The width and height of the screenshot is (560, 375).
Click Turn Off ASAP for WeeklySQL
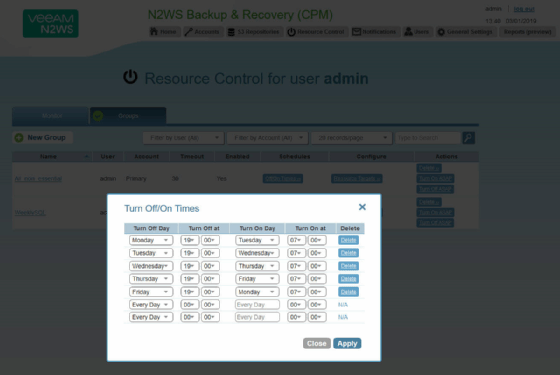pyautogui.click(x=435, y=223)
